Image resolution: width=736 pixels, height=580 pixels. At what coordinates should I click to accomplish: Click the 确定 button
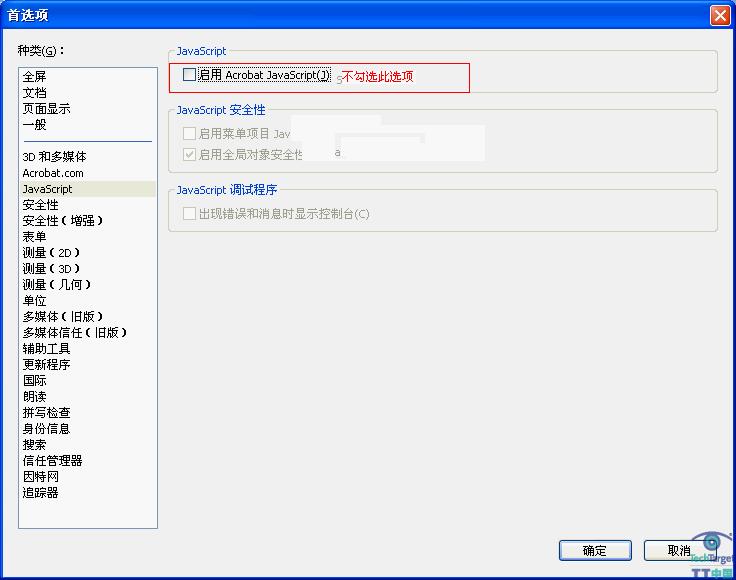click(x=594, y=550)
